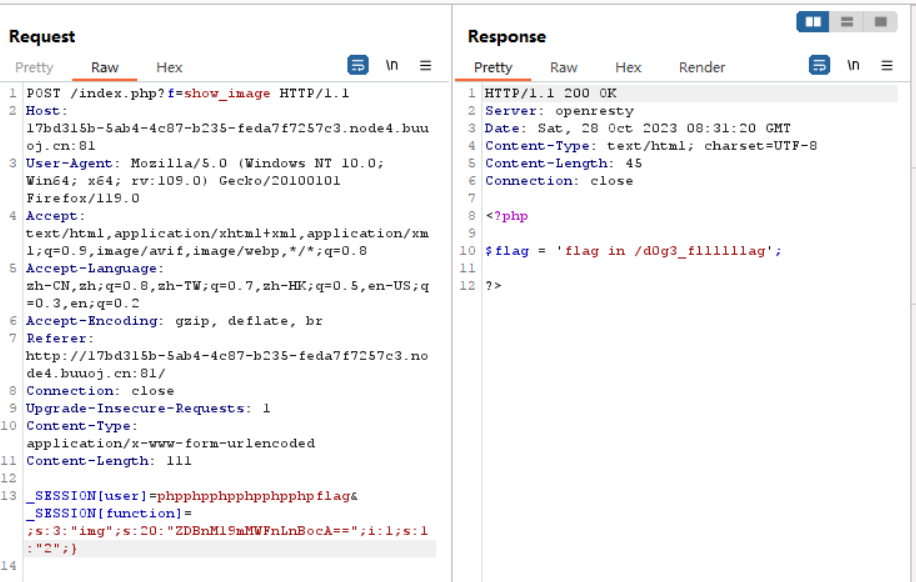916x582 pixels.
Task: Click the HTTP/1.1 200 OK status line
Action: [x=550, y=93]
